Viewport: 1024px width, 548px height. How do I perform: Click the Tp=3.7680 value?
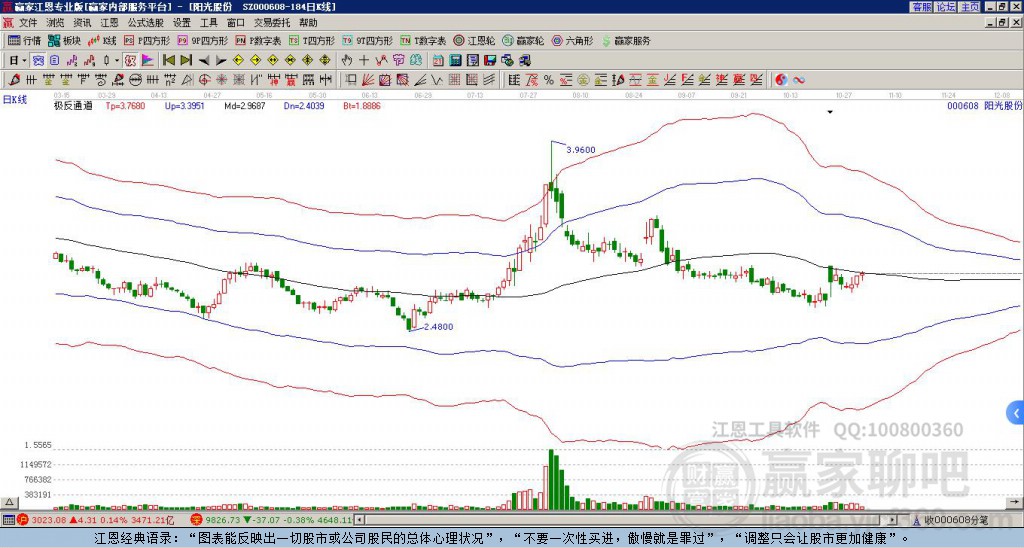[125, 105]
